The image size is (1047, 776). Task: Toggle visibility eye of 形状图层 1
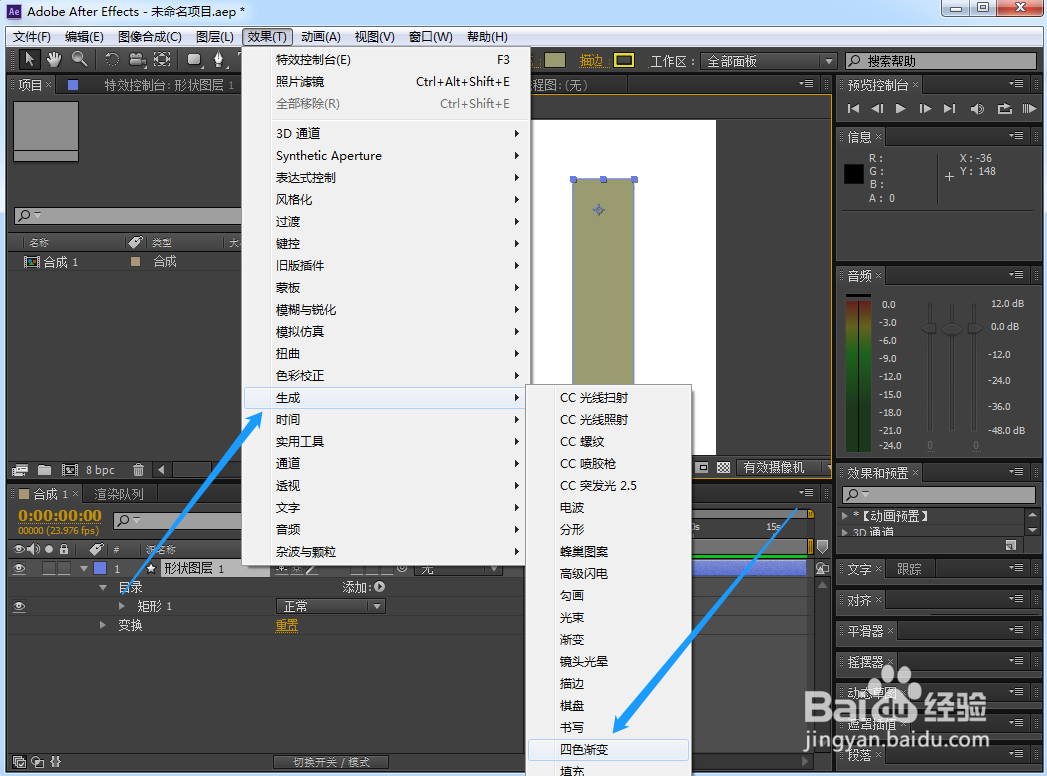tap(19, 568)
